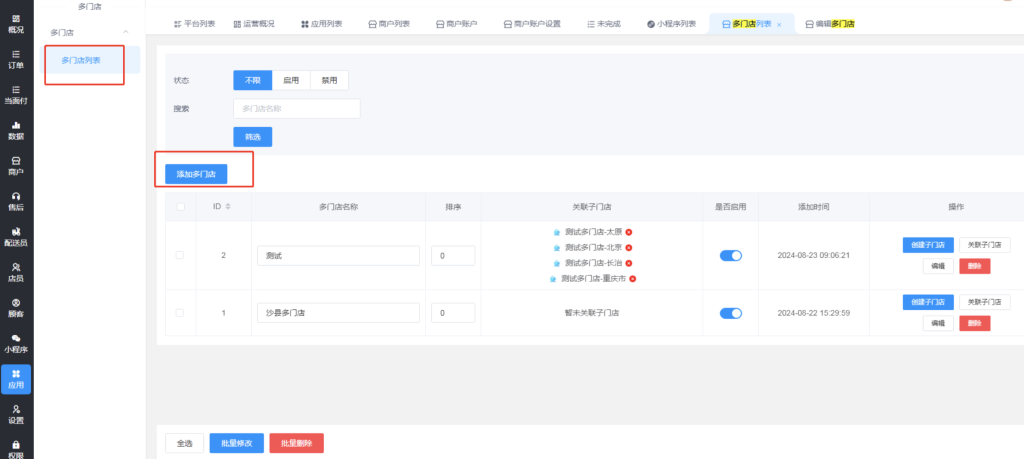Remove linked sub-store 测试多门店-太原
This screenshot has width=1024, height=459.
coord(629,232)
